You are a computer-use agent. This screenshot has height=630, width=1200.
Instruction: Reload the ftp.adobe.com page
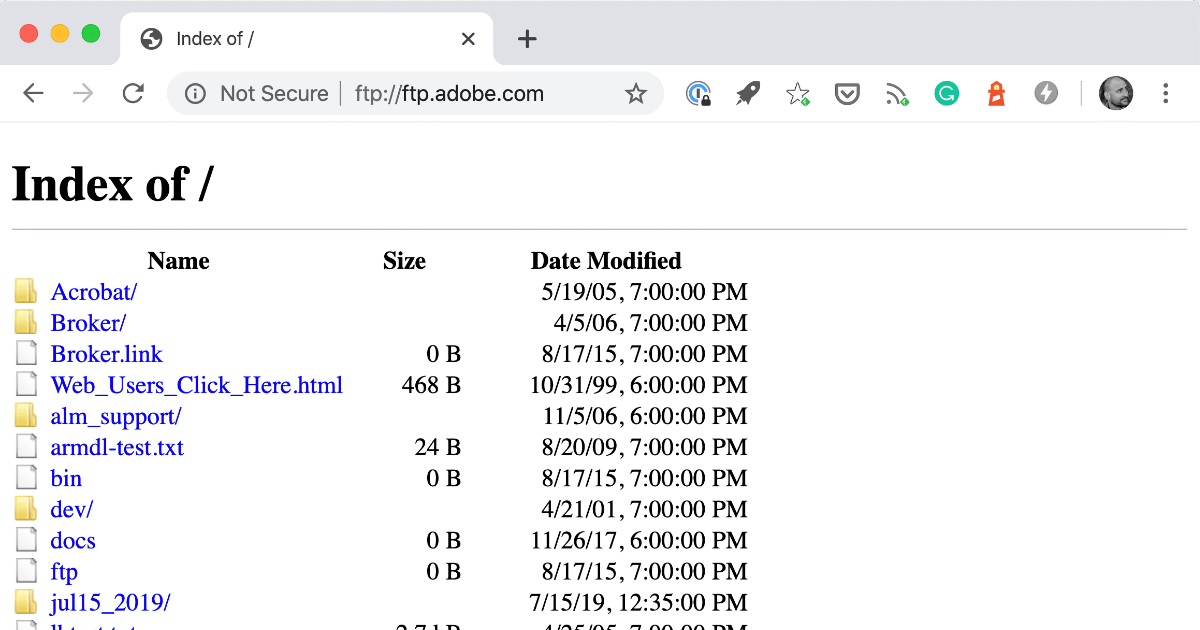133,92
